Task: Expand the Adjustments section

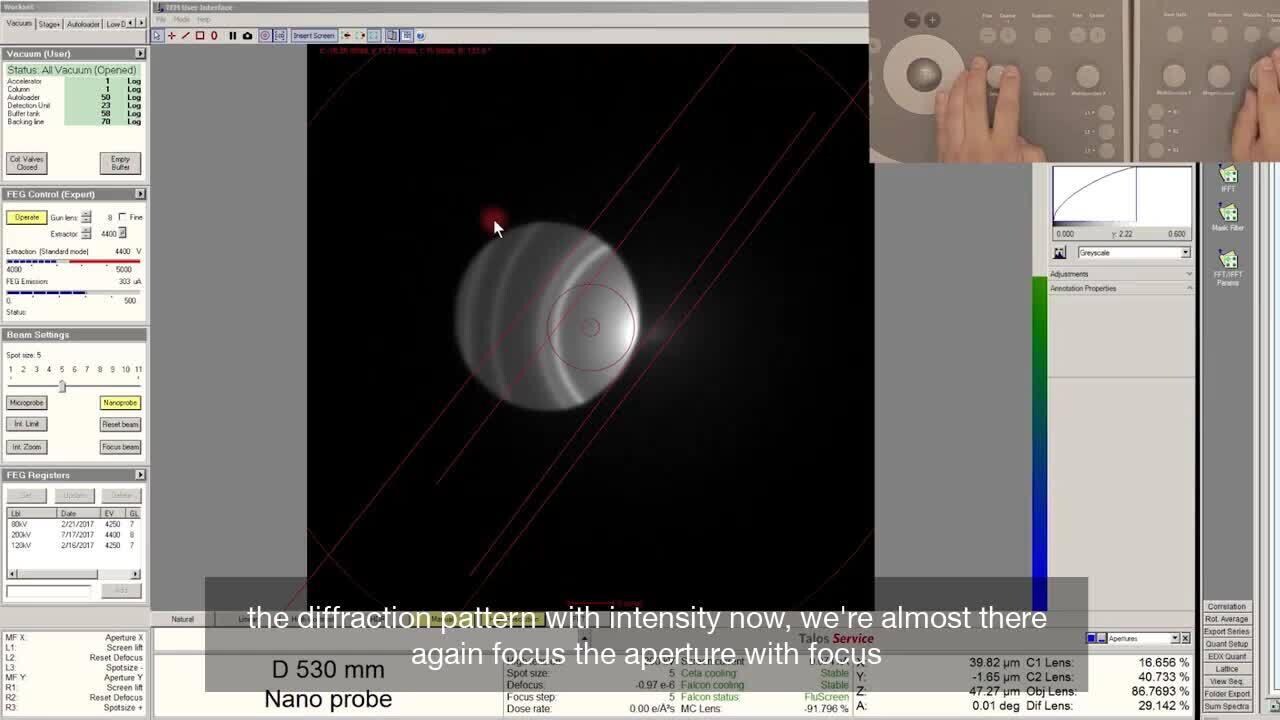Action: point(1120,274)
